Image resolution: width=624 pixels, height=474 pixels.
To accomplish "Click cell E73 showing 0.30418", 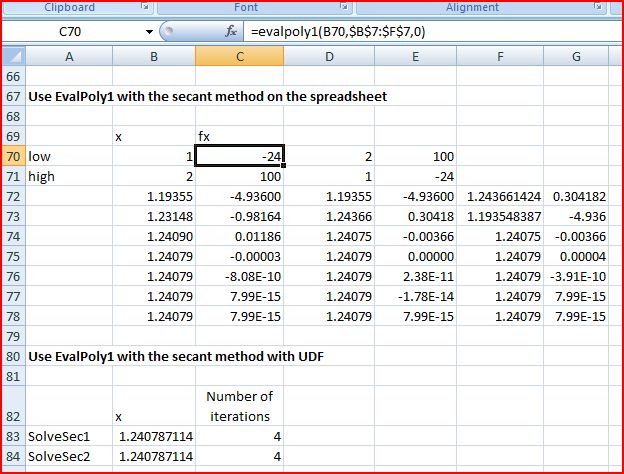I will click(x=415, y=216).
